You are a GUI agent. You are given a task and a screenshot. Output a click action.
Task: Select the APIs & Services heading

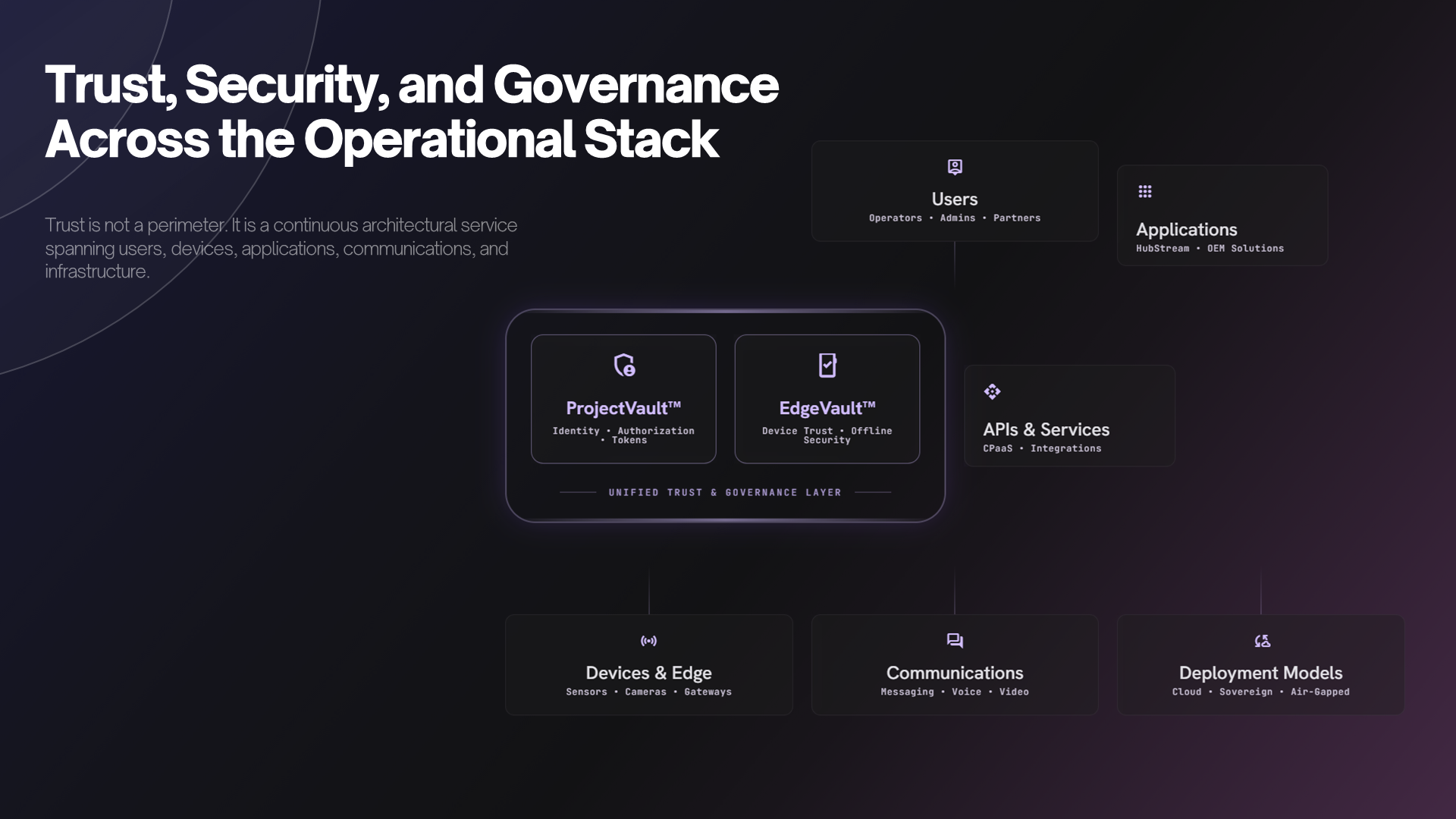point(1046,430)
